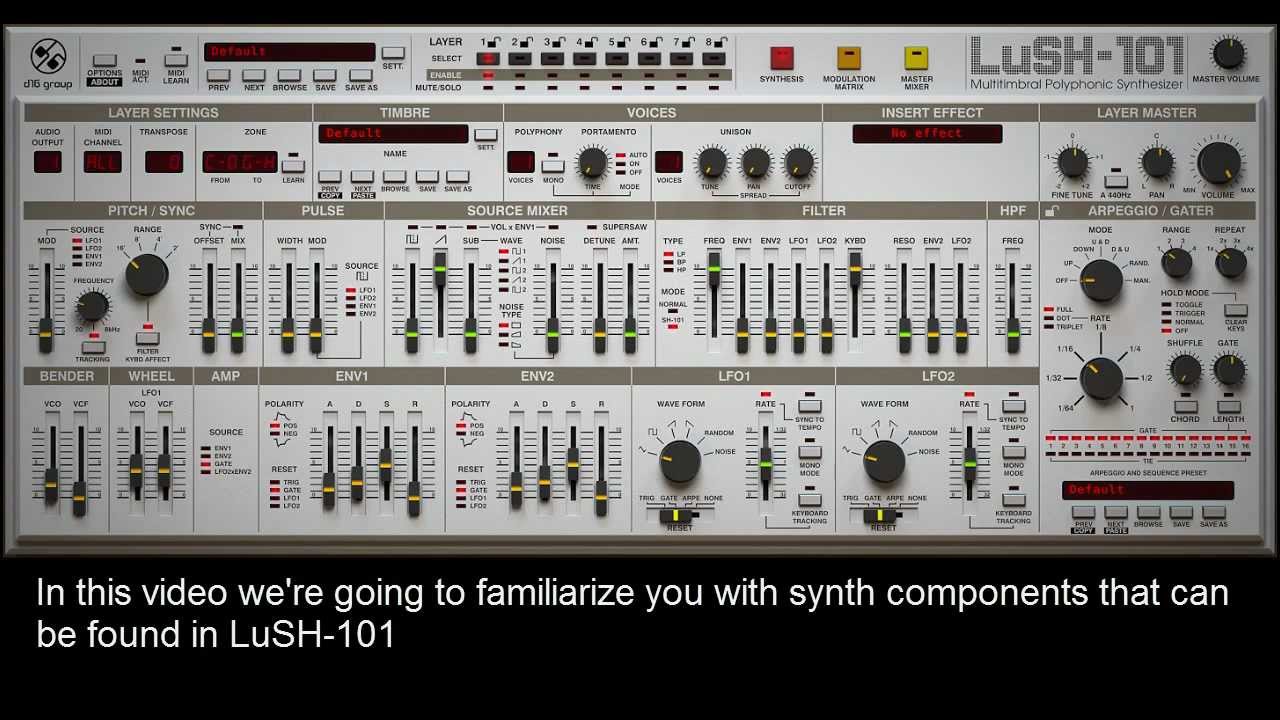1280x720 pixels.
Task: Click the Arpeggio Range knob
Action: pos(1176,263)
